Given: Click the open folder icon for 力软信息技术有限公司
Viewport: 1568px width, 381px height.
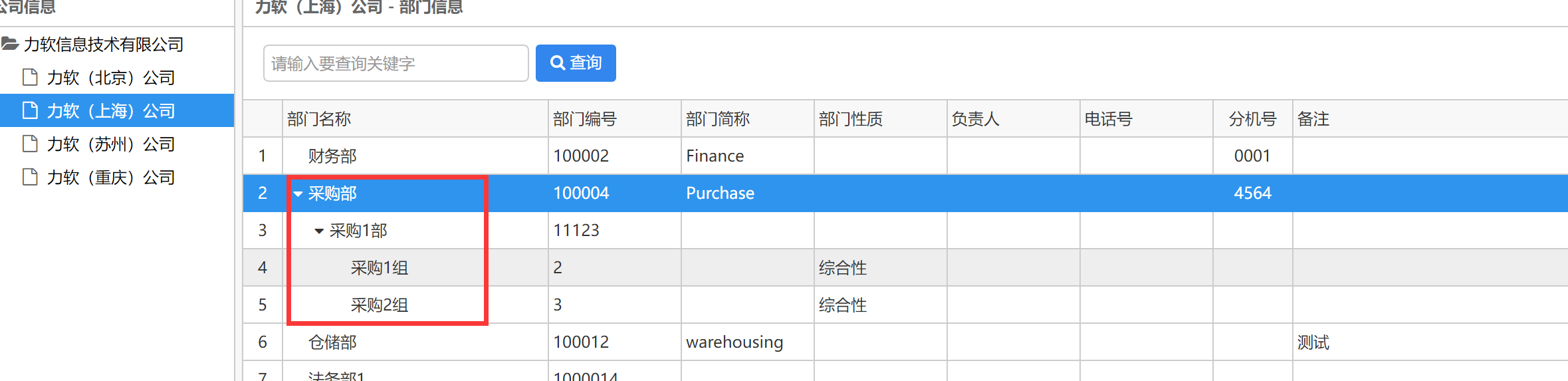Looking at the screenshot, I should pyautogui.click(x=10, y=45).
